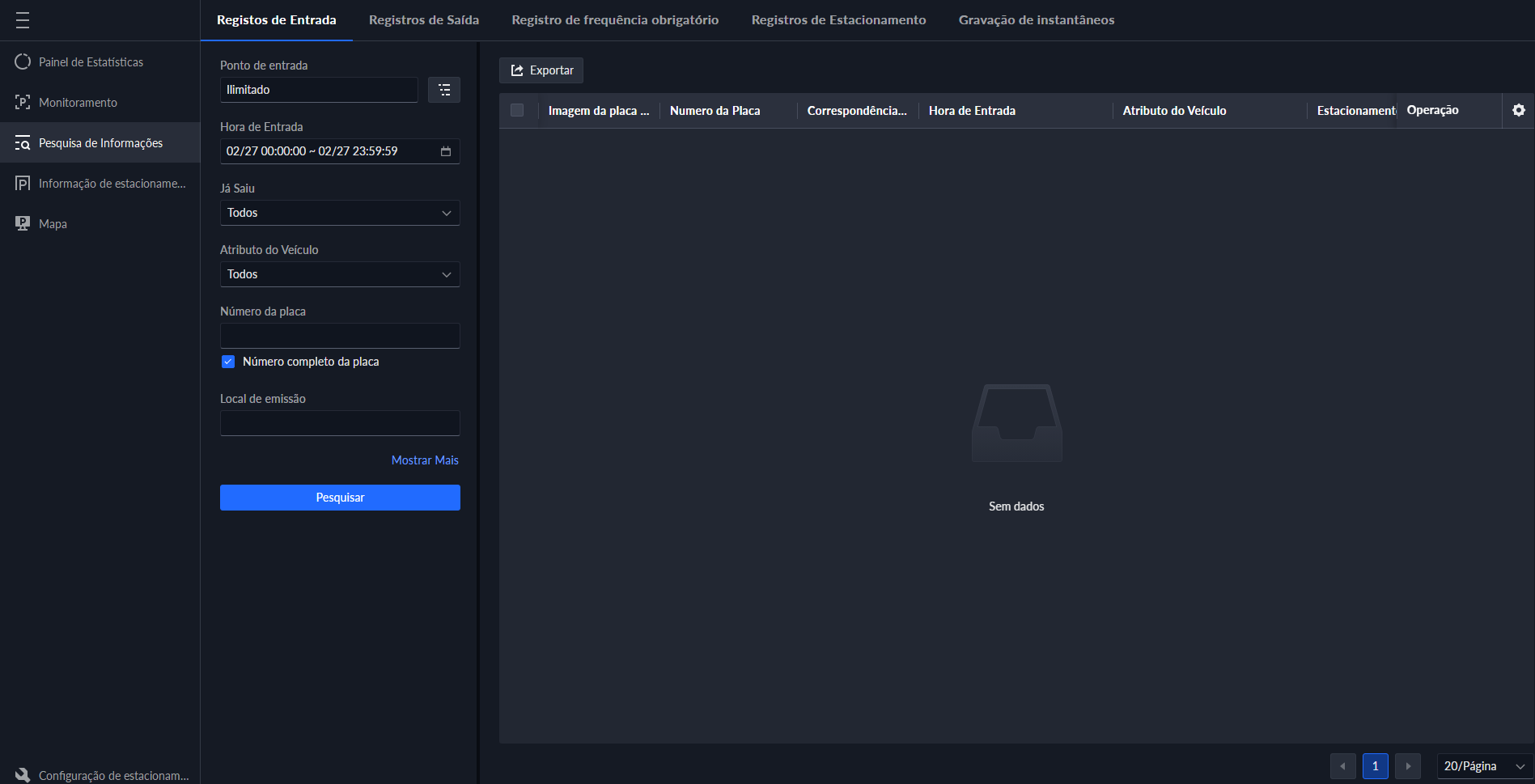Viewport: 1535px width, 784px height.
Task: Click the hamburger menu icon
Action: pos(23,20)
